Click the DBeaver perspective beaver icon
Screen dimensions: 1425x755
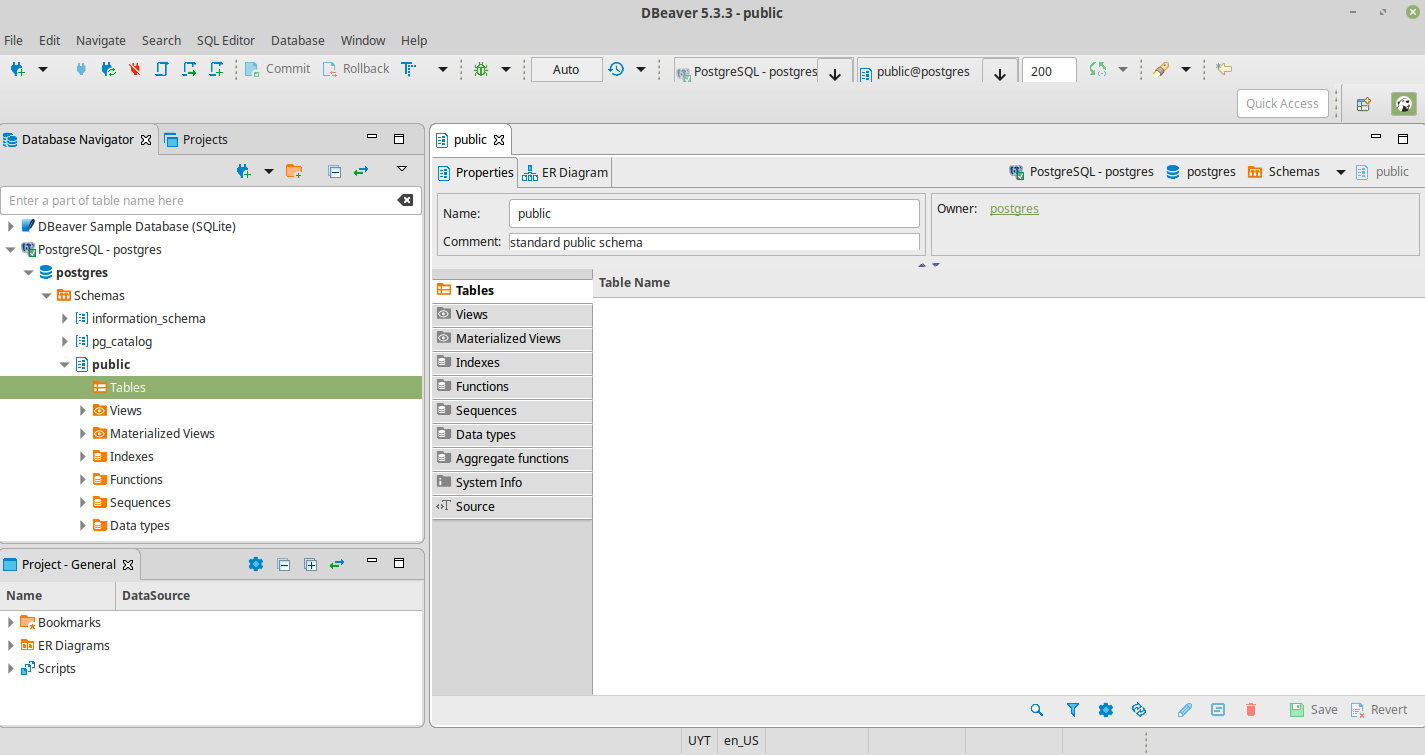pyautogui.click(x=1404, y=104)
